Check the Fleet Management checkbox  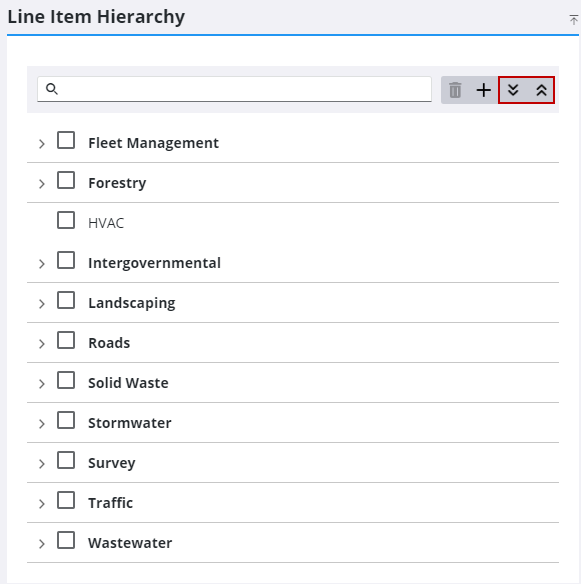(x=66, y=140)
